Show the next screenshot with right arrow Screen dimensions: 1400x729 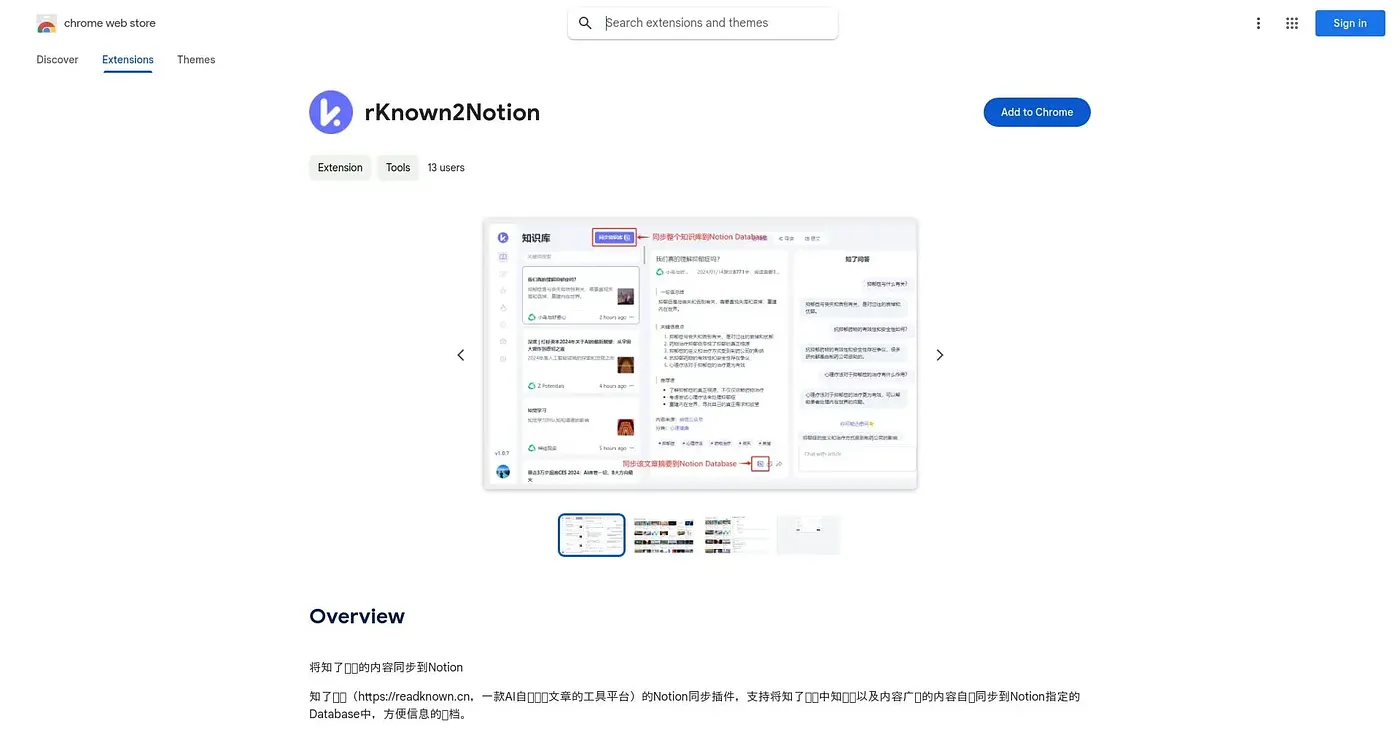(940, 355)
